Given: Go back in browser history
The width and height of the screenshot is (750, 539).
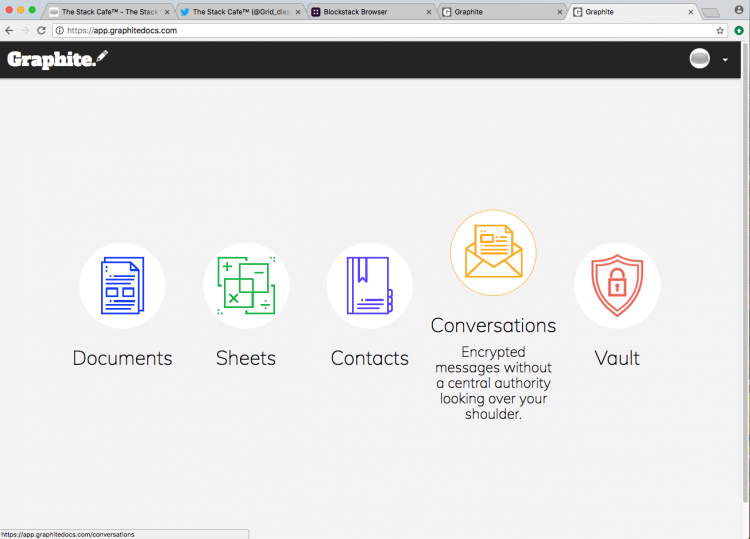Looking at the screenshot, I should click(9, 31).
